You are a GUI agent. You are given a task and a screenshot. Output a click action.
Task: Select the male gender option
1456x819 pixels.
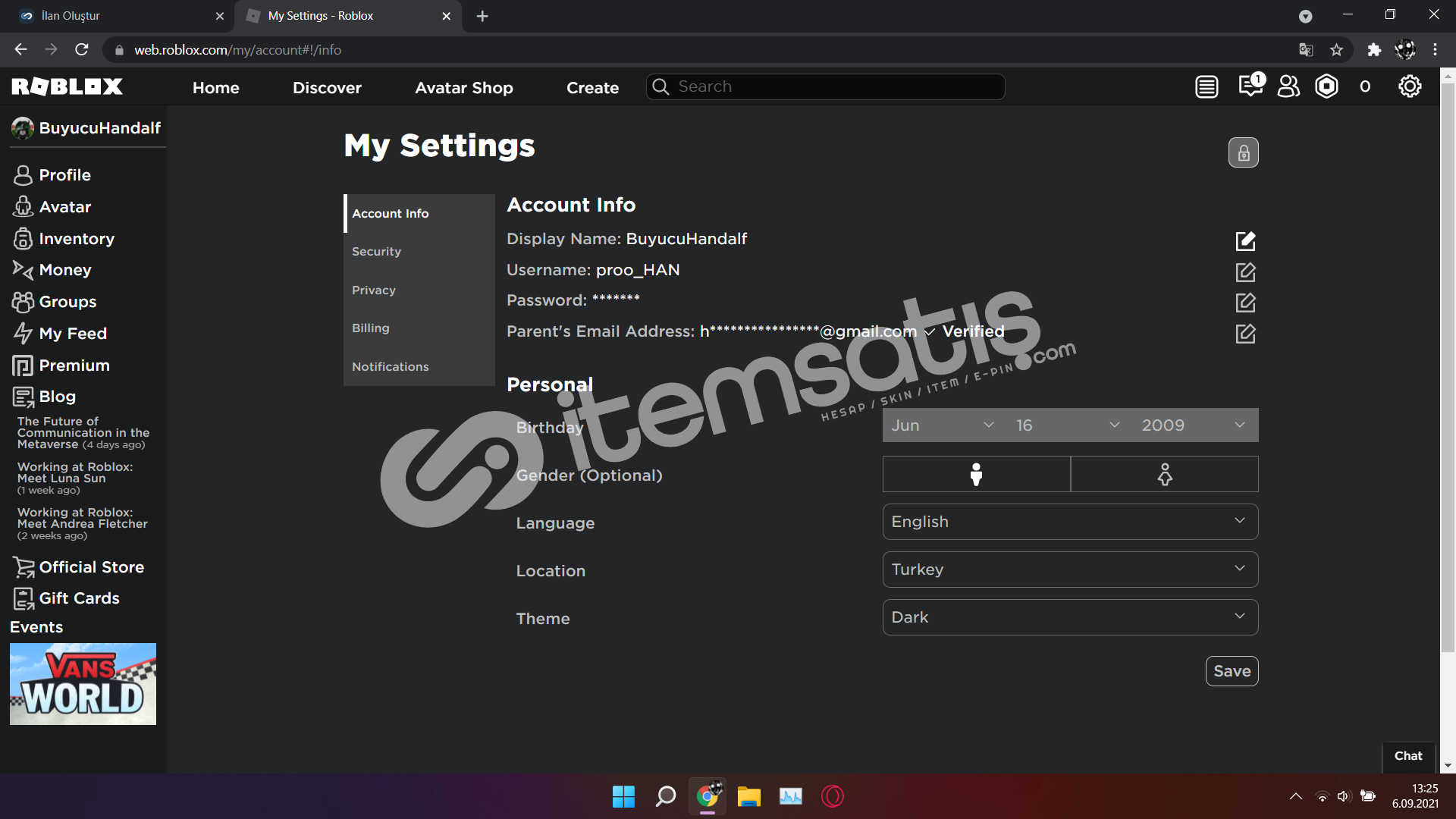pyautogui.click(x=976, y=474)
